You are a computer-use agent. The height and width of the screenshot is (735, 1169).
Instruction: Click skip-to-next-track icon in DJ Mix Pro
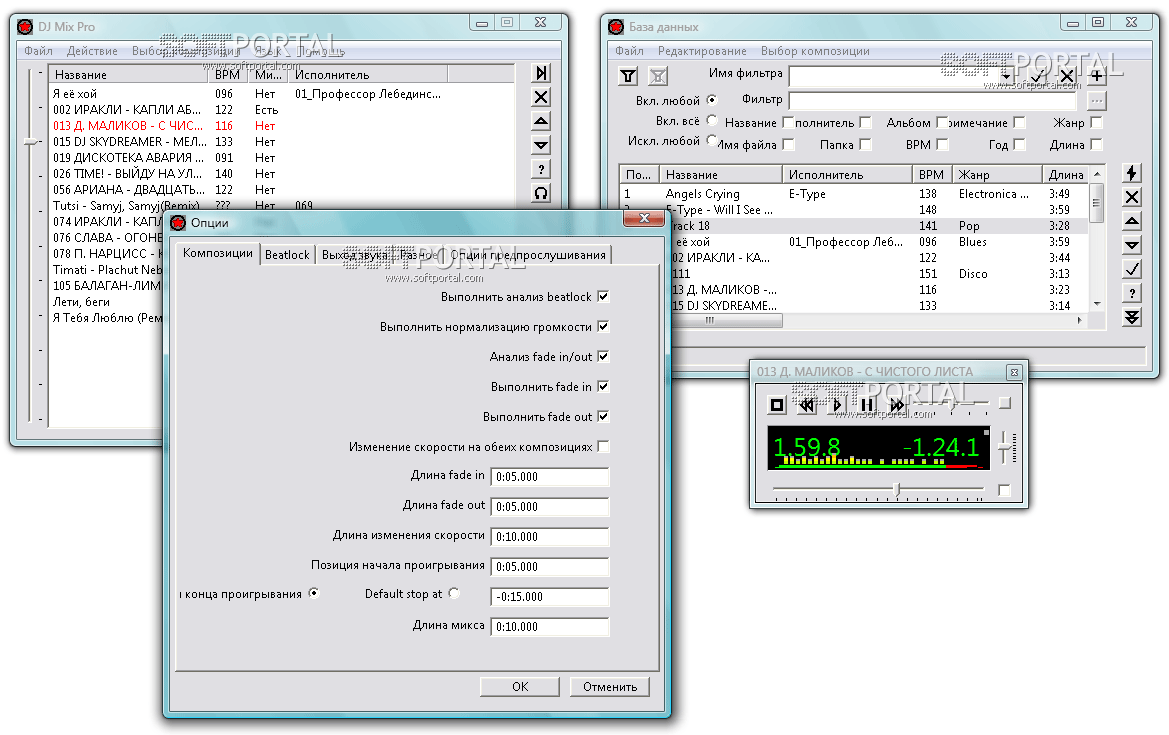tap(541, 73)
